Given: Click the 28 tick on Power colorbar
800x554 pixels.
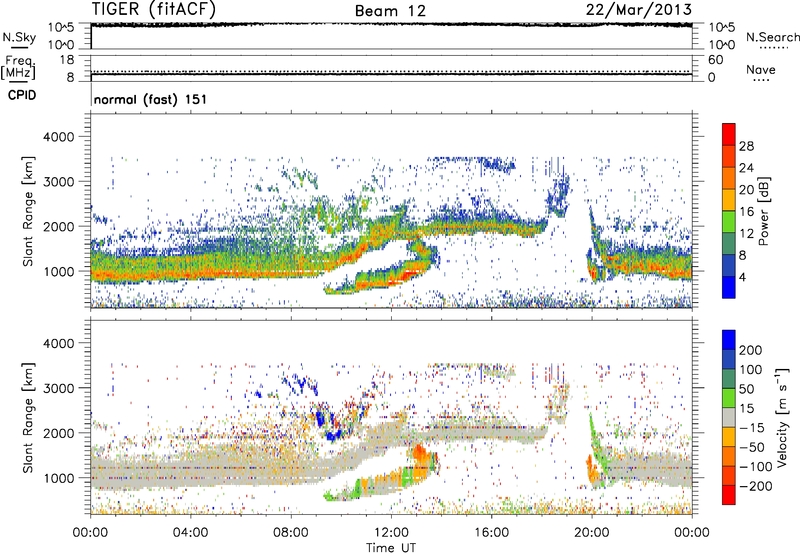Looking at the screenshot, I should [x=746, y=146].
